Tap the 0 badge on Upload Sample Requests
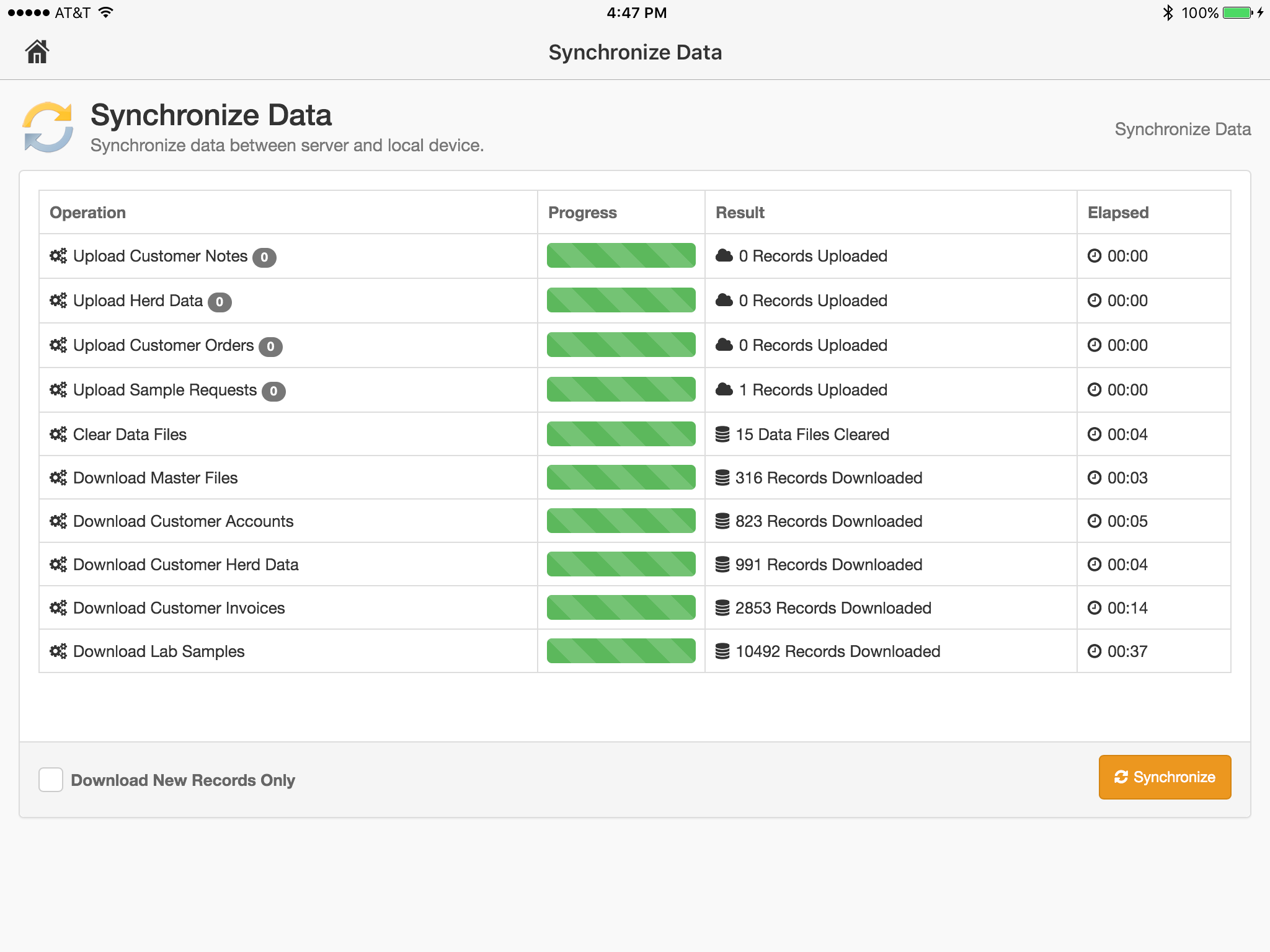 click(x=273, y=391)
